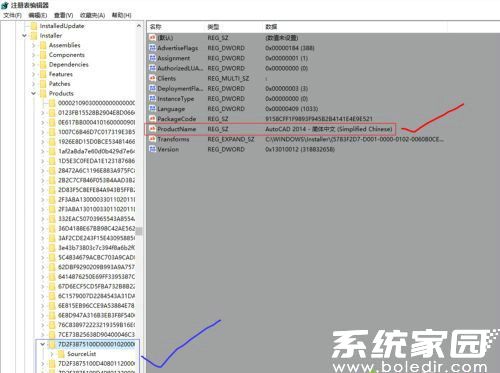
Task: Expand the Dependencies key
Action: pyautogui.click(x=34, y=65)
